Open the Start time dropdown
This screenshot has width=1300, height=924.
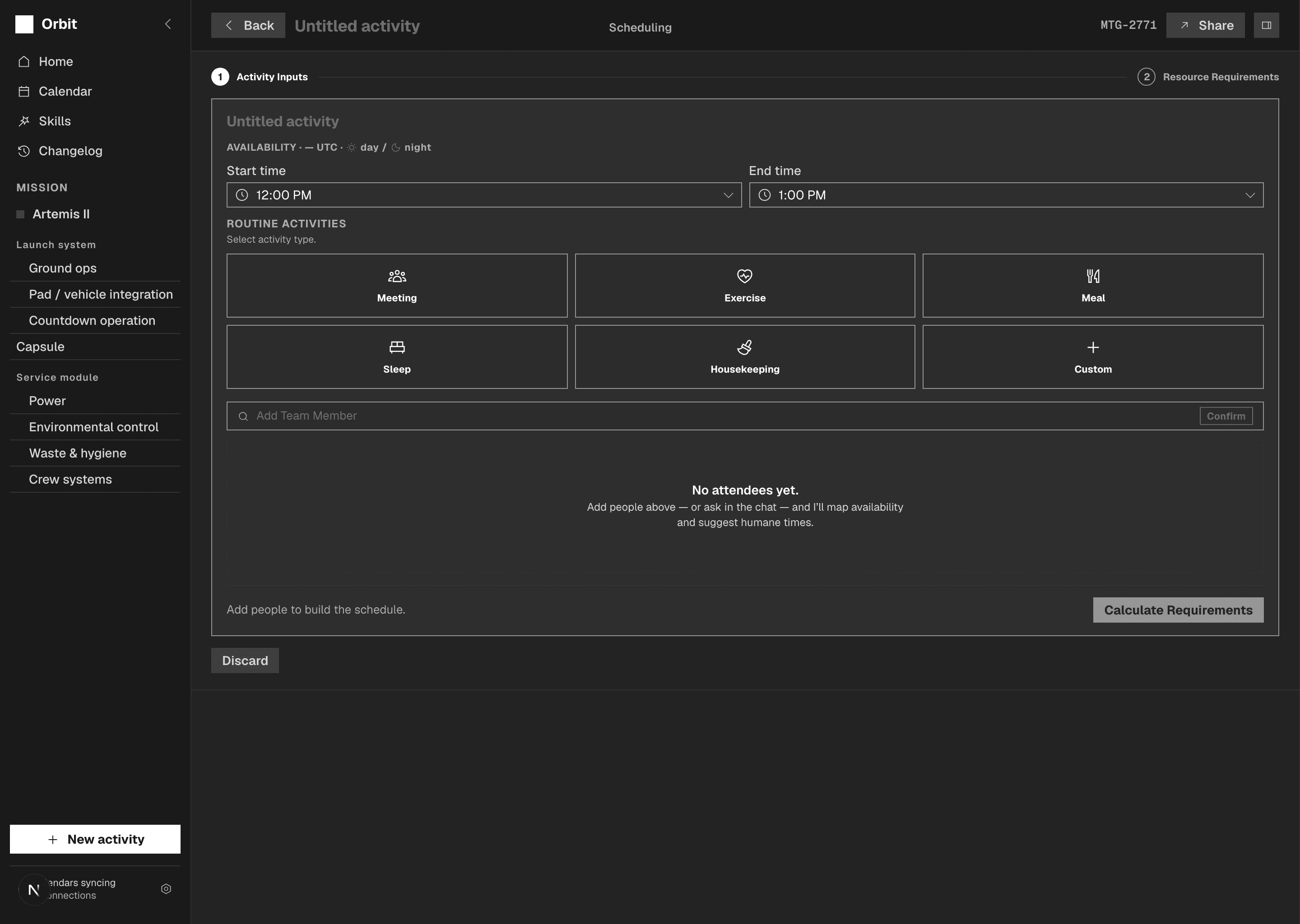(x=484, y=195)
